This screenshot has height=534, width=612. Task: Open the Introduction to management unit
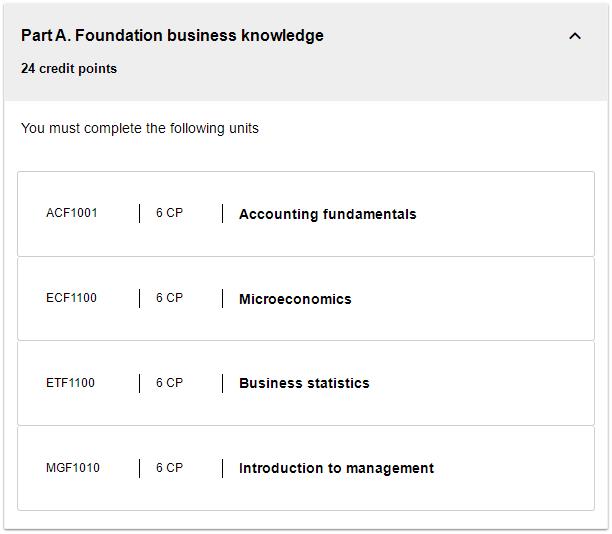(x=336, y=468)
